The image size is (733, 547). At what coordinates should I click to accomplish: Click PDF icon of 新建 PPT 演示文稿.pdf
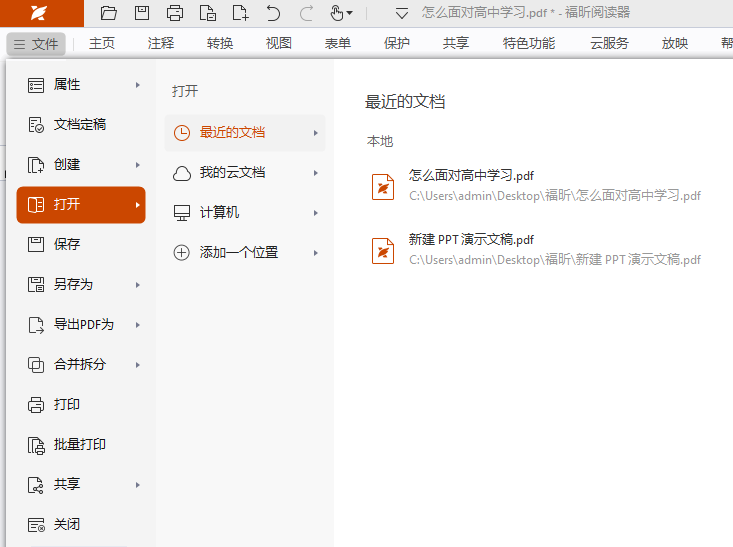(383, 251)
